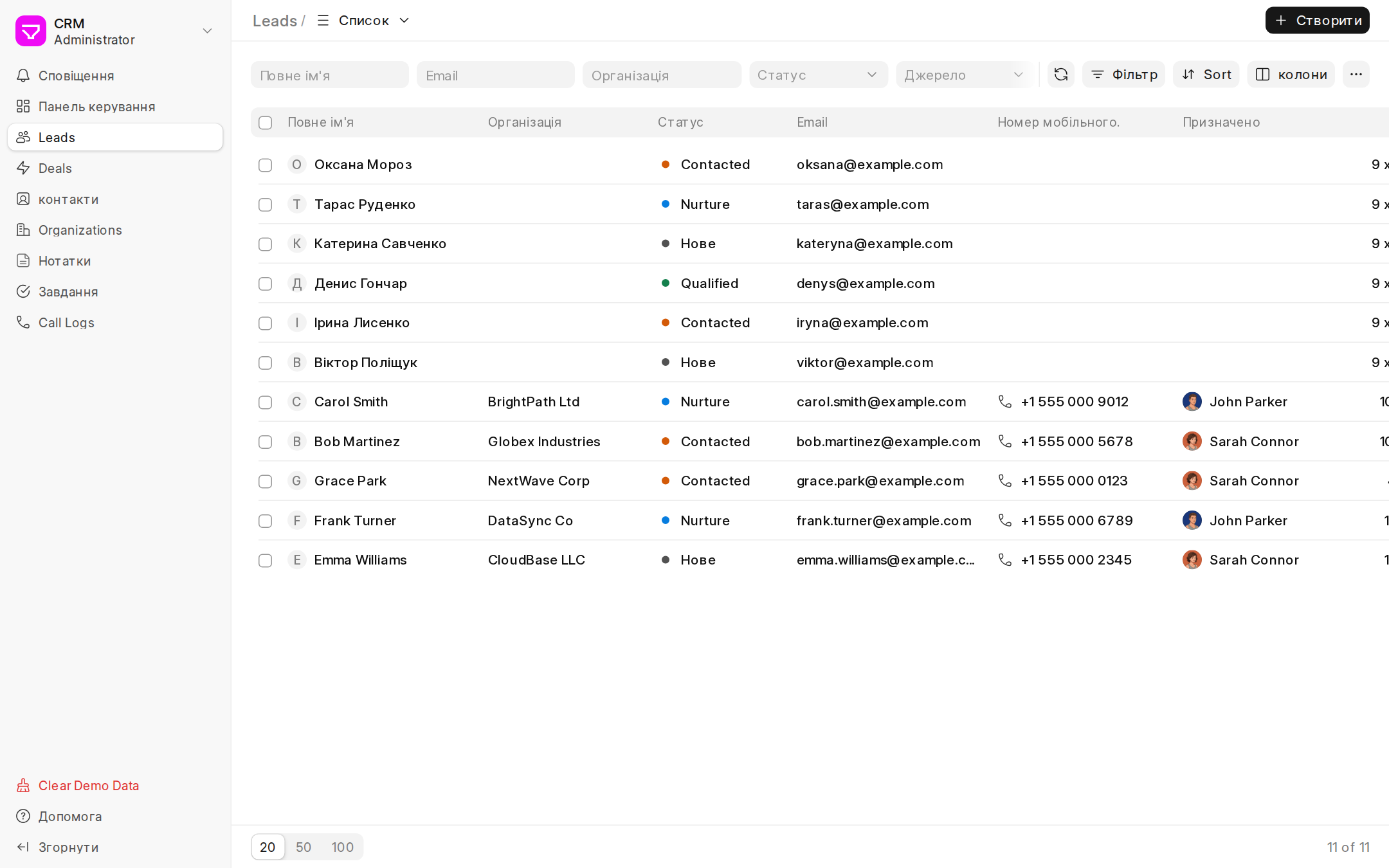Go to Deals in the sidebar
This screenshot has height=868, width=1389.
tap(115, 168)
